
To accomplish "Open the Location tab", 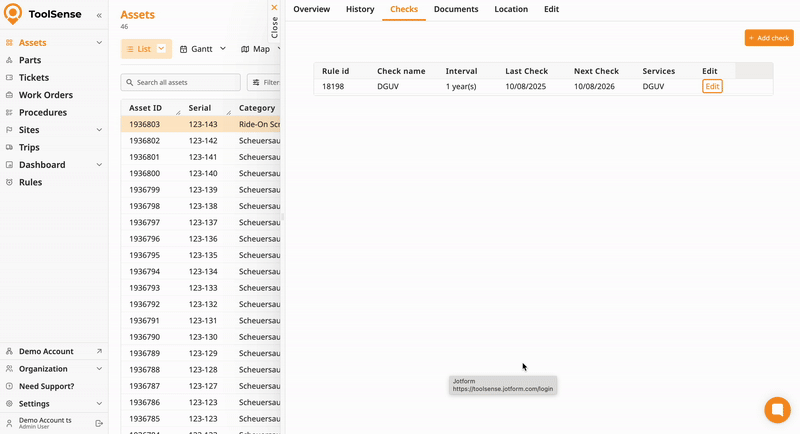I will point(511,9).
